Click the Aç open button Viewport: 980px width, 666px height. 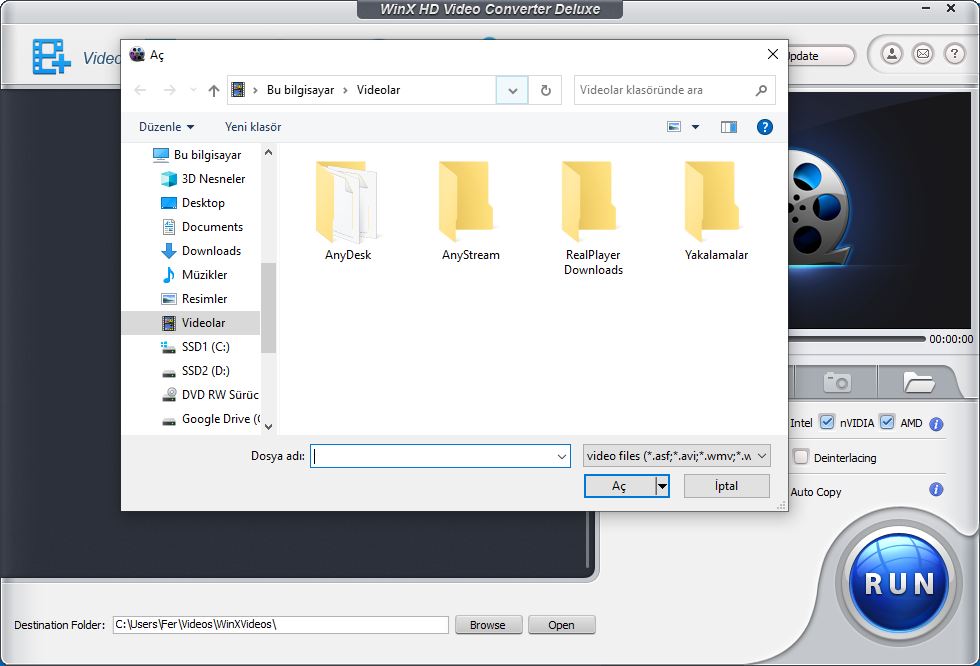pos(619,486)
